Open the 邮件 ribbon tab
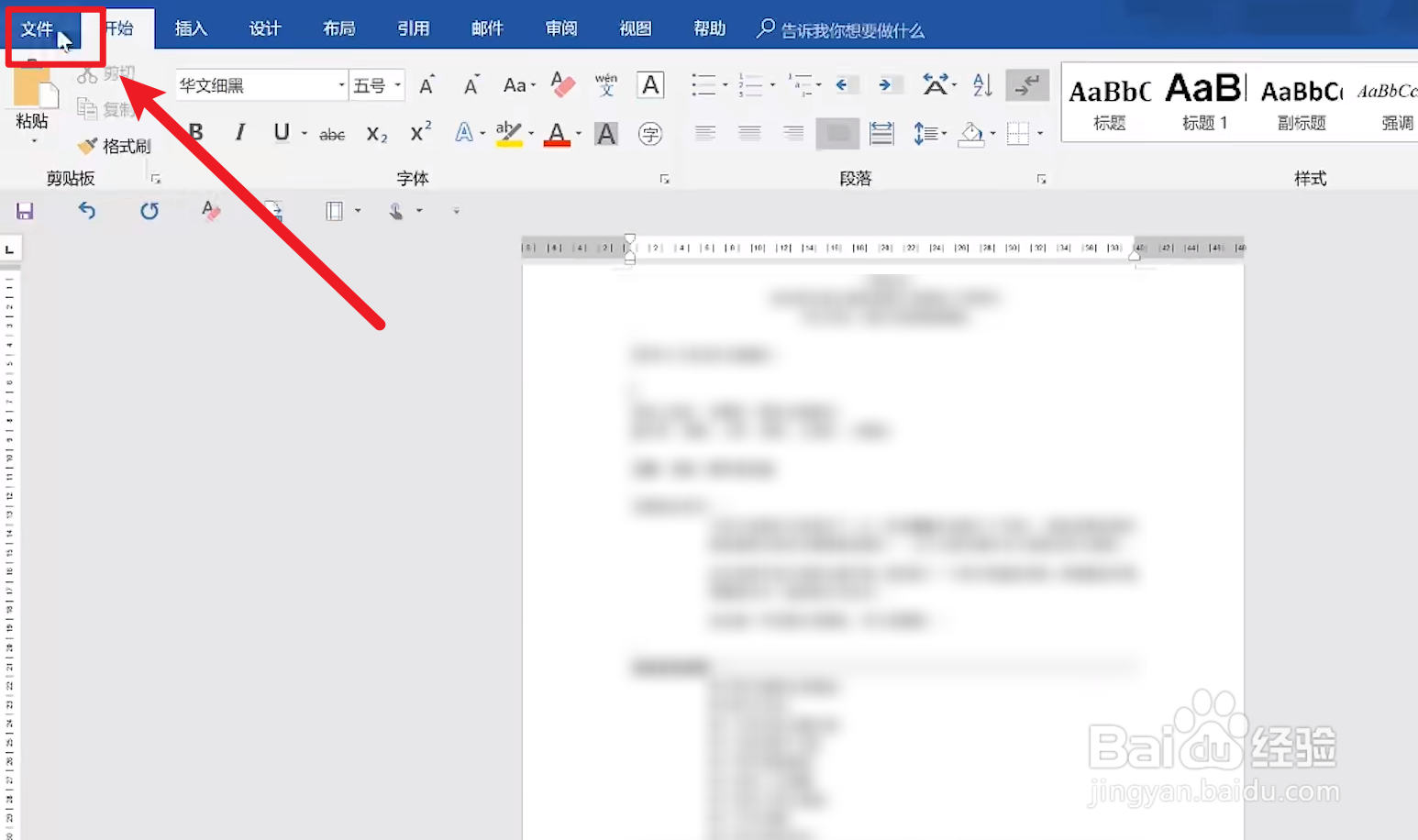Image resolution: width=1418 pixels, height=840 pixels. 487,29
